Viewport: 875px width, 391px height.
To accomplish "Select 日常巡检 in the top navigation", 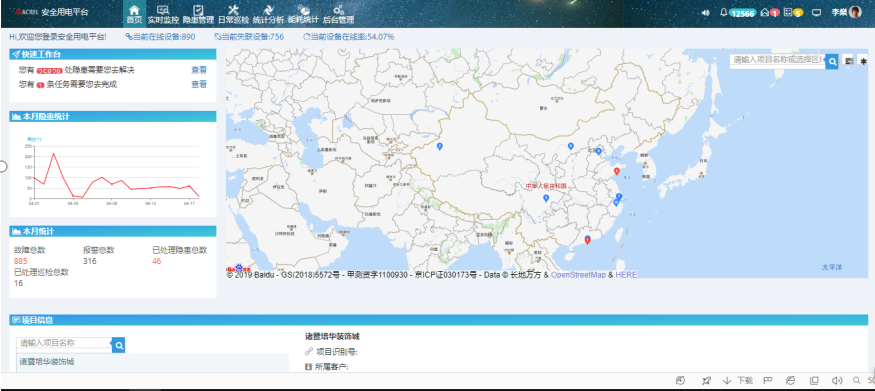I will coord(233,14).
